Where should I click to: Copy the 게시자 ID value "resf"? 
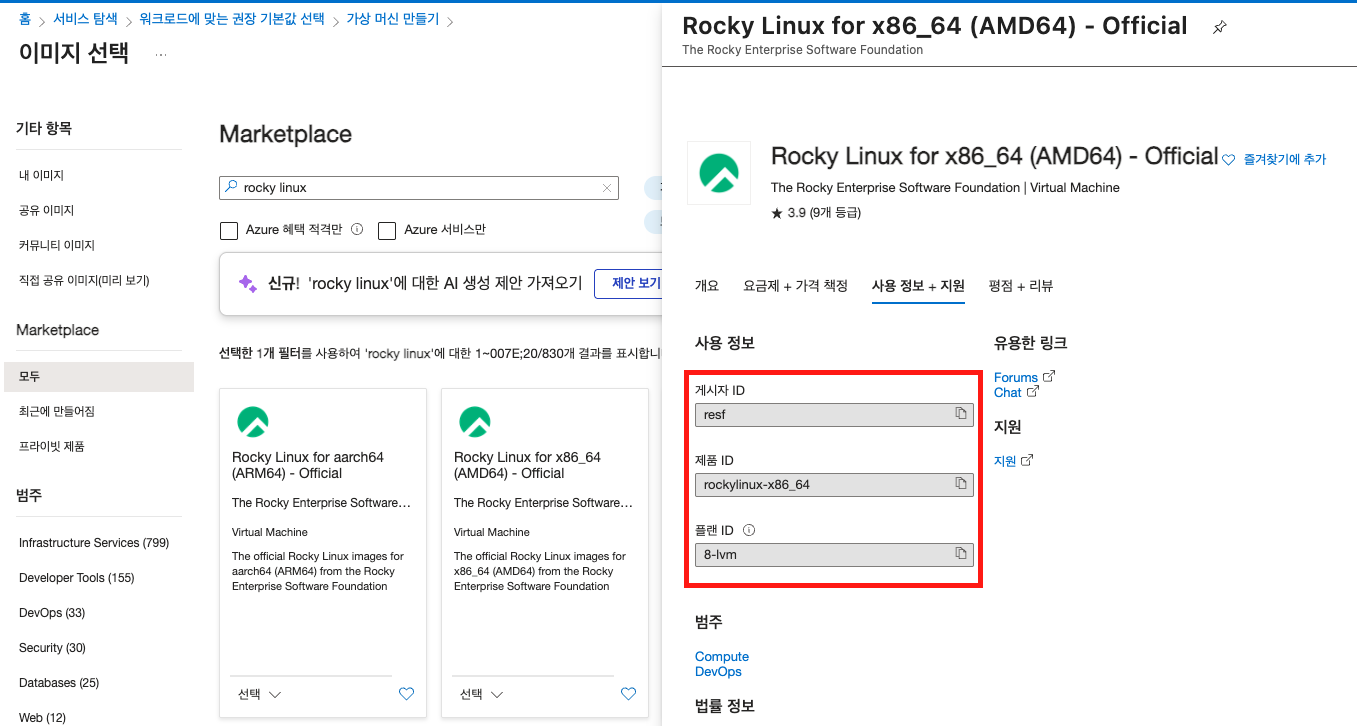(x=963, y=414)
